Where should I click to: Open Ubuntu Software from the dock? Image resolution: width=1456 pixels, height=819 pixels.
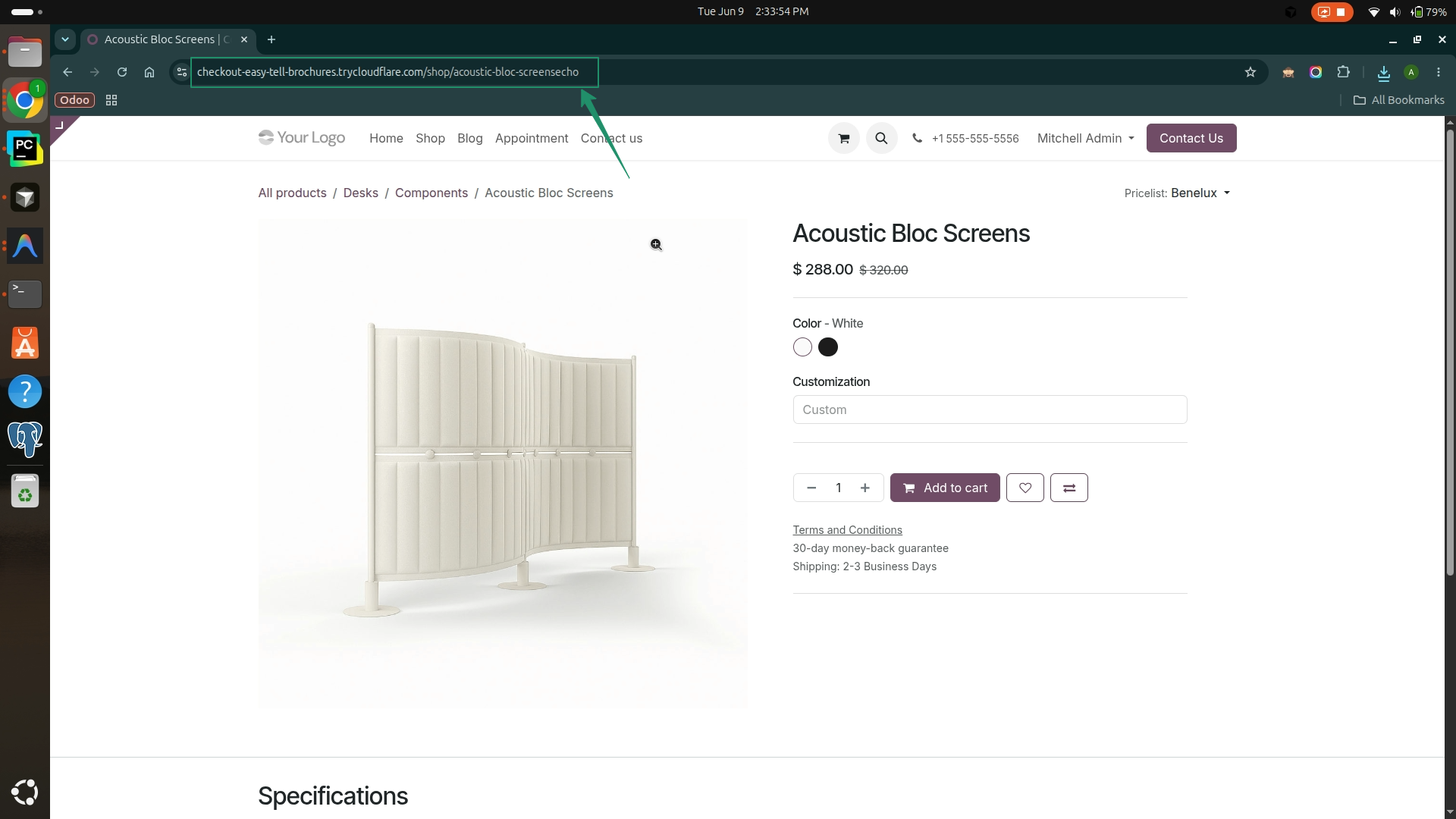coord(25,343)
